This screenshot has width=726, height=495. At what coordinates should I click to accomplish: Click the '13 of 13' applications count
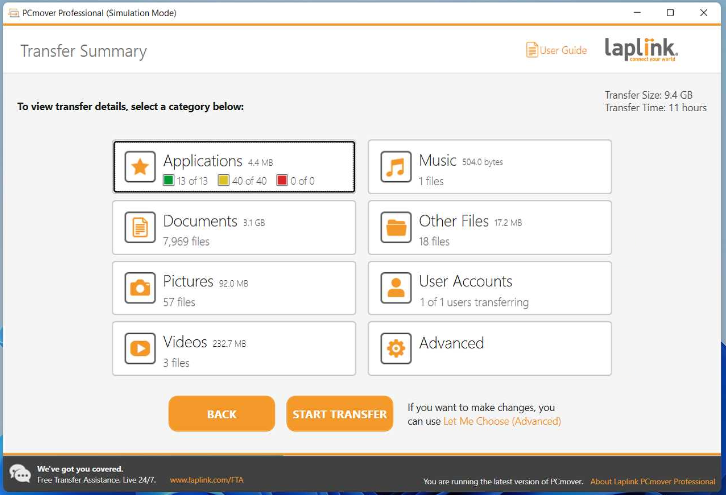pyautogui.click(x=192, y=181)
